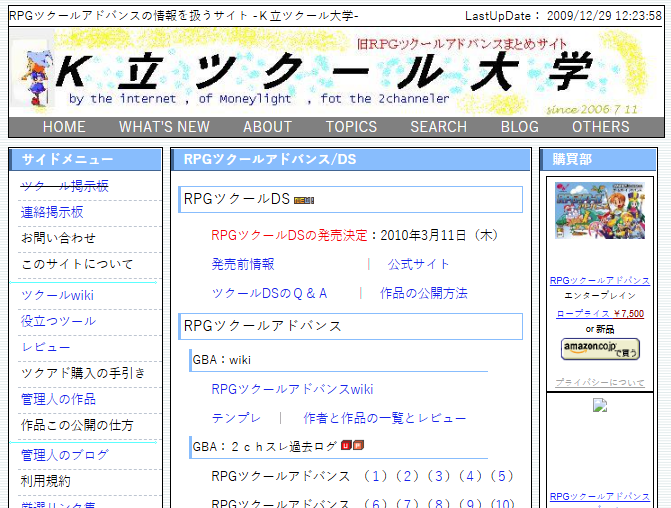671x508 pixels.
Task: Click the NEW badge beside RPGツクールDS
Action: tap(303, 200)
